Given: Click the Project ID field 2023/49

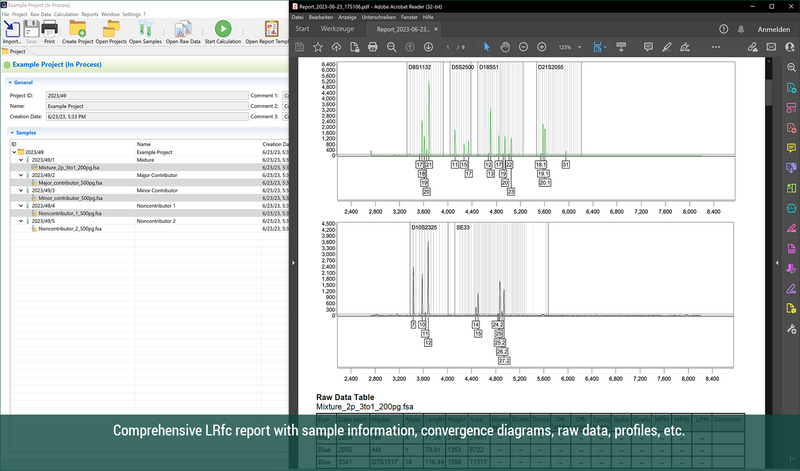Looking at the screenshot, I should tap(147, 95).
